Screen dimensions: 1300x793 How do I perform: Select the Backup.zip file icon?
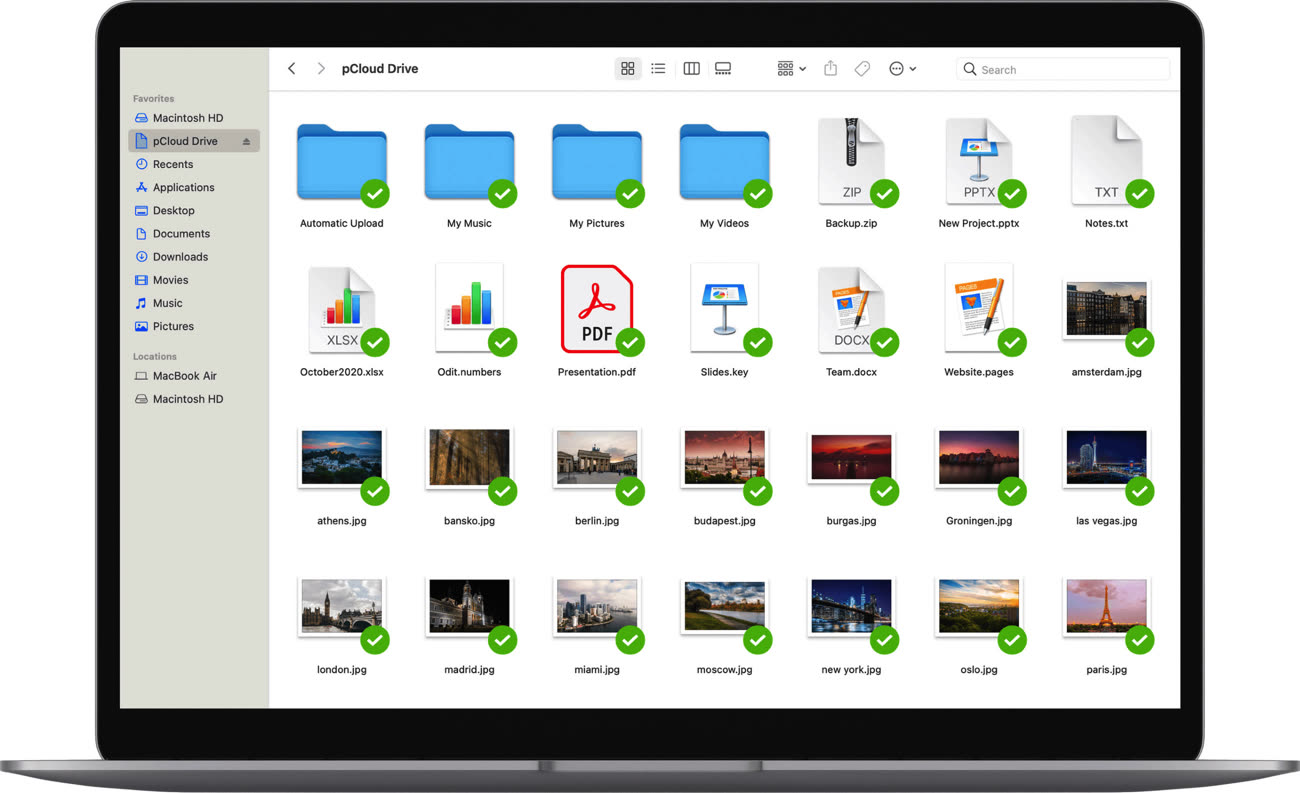851,161
